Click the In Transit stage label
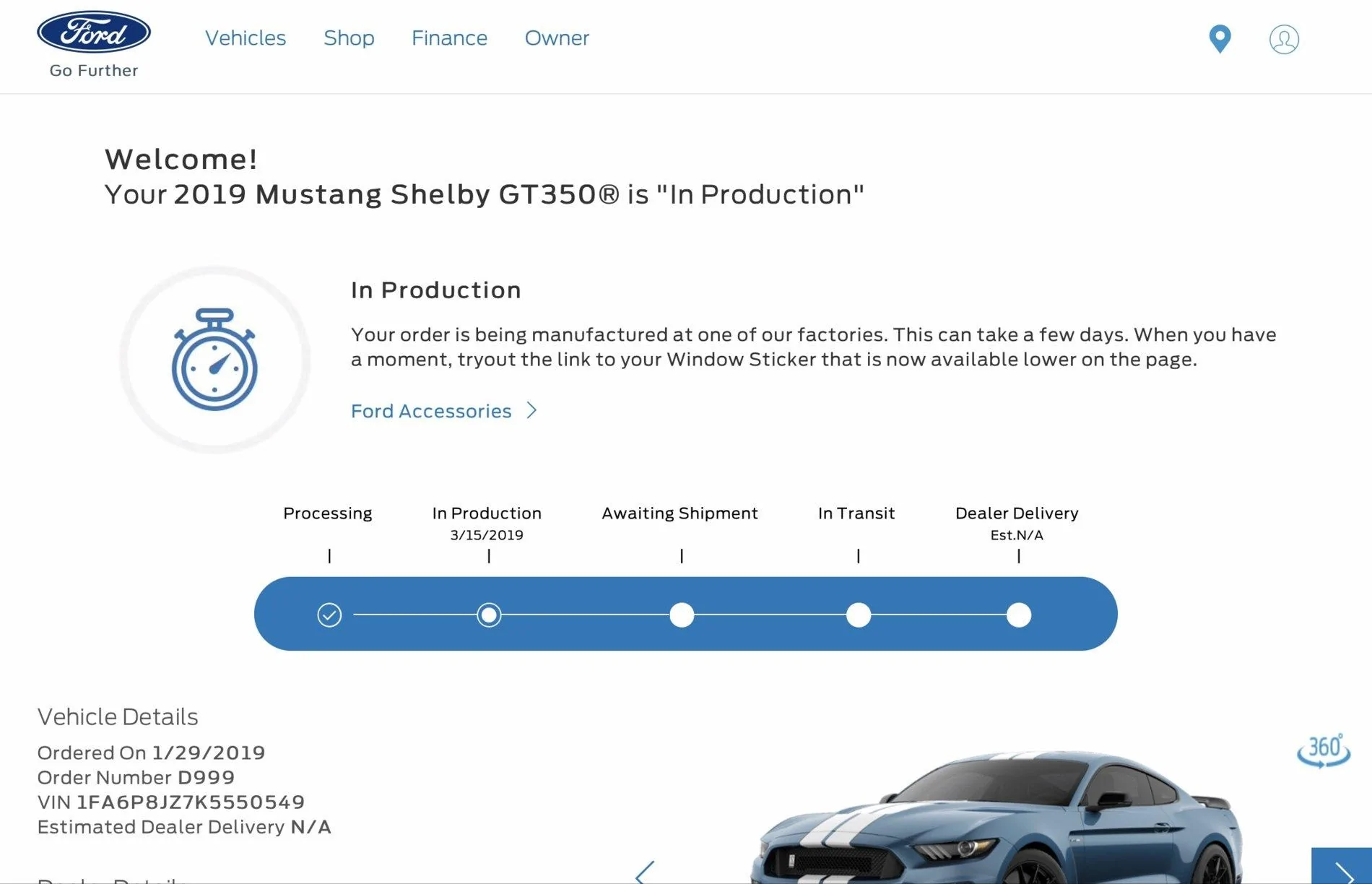The width and height of the screenshot is (1372, 884). point(856,513)
